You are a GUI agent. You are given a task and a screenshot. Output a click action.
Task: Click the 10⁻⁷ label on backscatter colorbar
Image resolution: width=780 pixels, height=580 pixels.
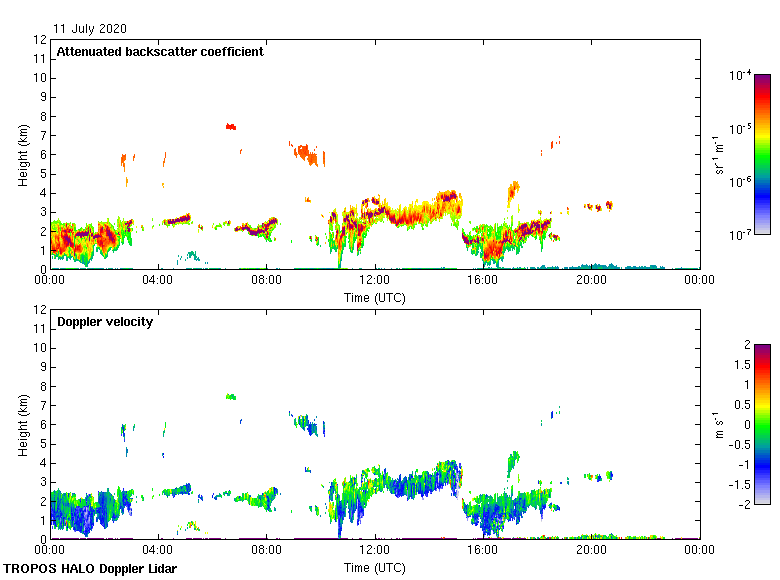[x=740, y=235]
